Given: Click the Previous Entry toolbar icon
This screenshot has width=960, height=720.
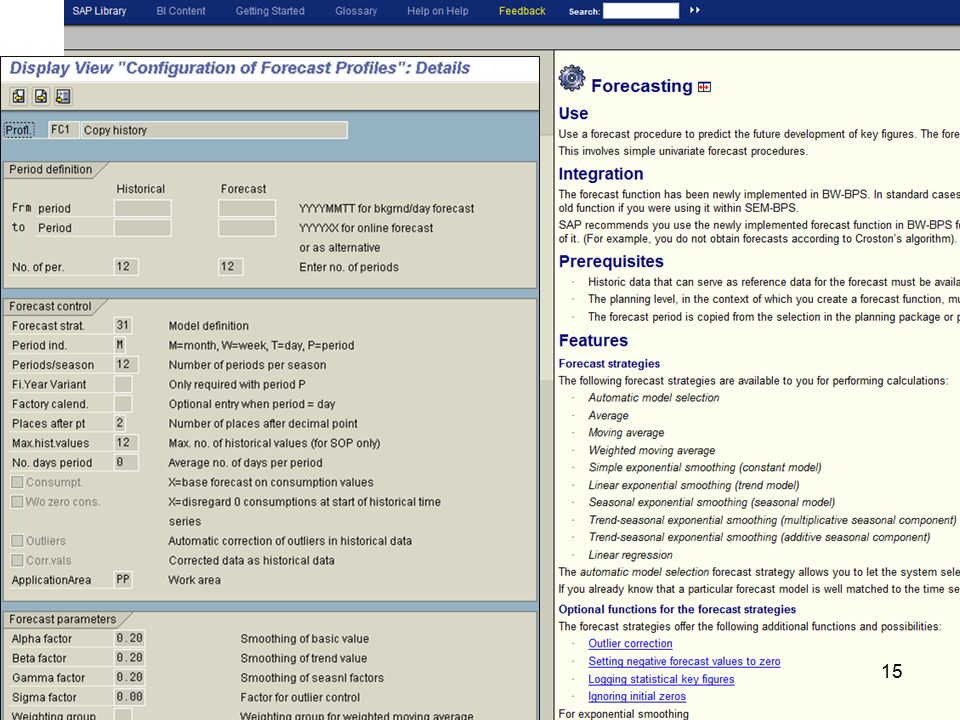Looking at the screenshot, I should tap(19, 96).
